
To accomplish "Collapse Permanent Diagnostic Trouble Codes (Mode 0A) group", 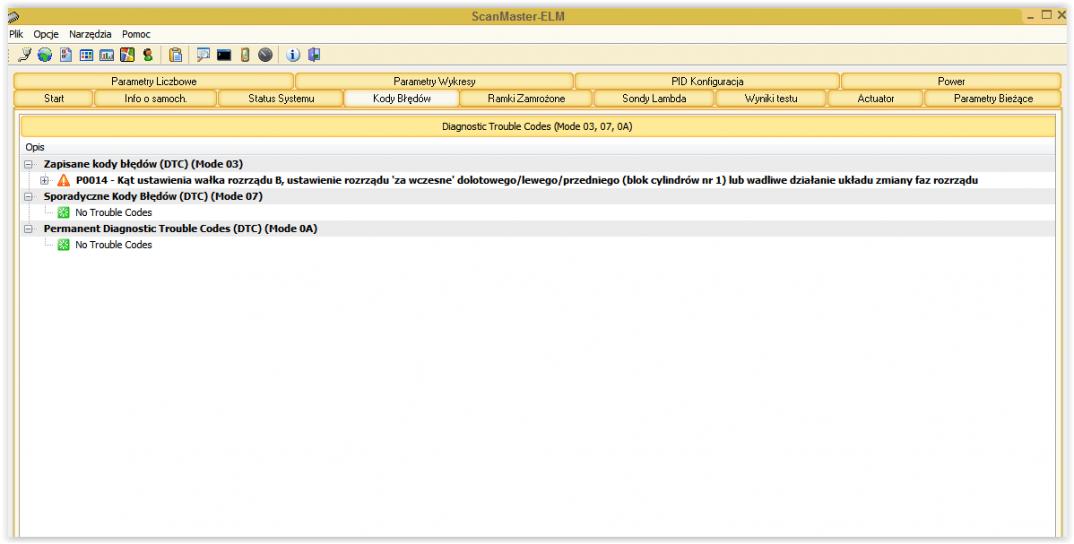I will tap(28, 229).
